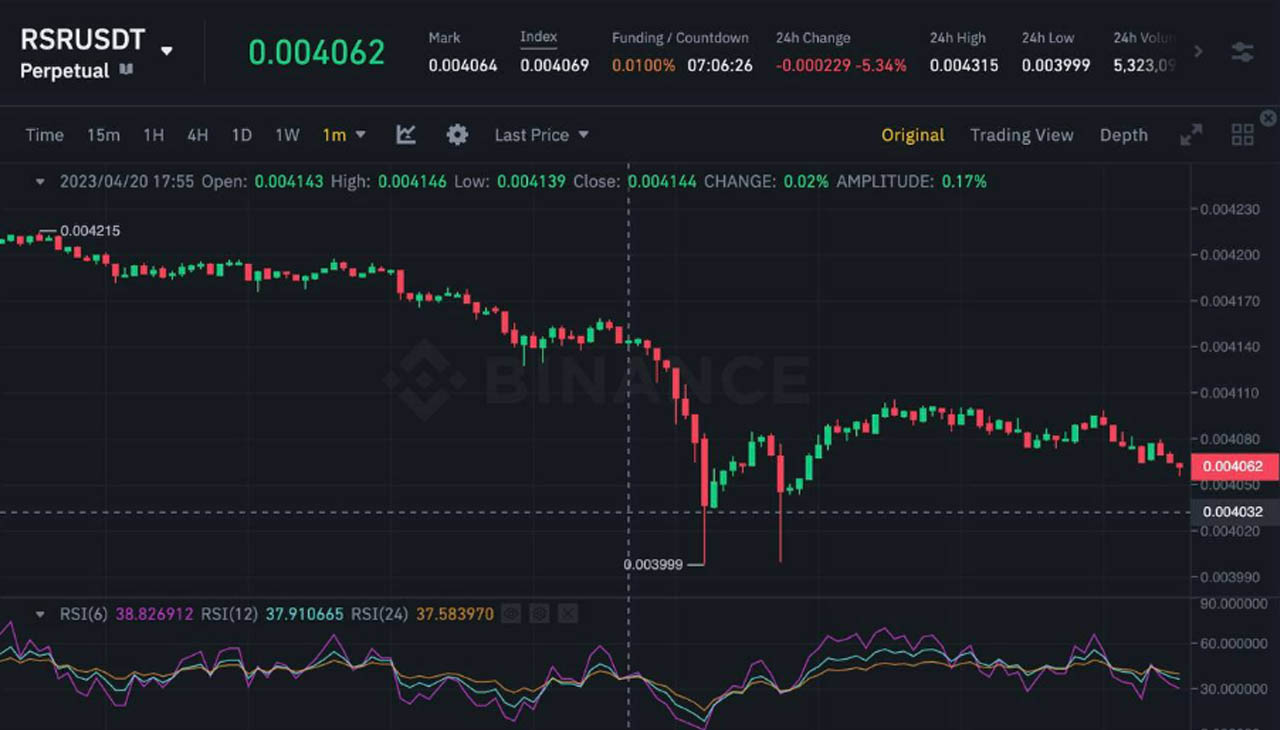Open the chart style line icon

point(405,134)
